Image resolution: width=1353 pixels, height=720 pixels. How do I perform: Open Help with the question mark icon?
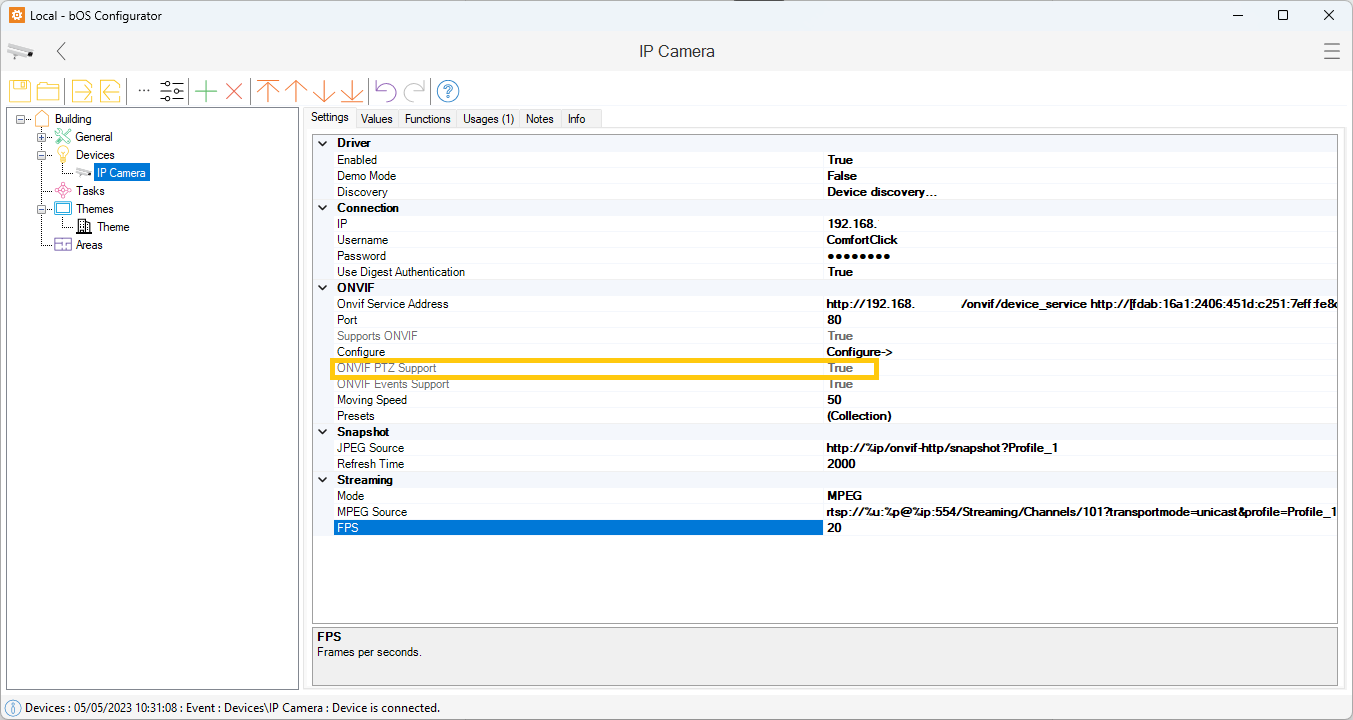pyautogui.click(x=448, y=91)
